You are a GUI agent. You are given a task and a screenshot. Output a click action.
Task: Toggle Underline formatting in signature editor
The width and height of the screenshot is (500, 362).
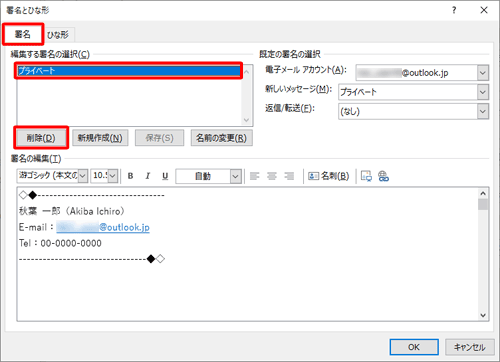tap(165, 176)
